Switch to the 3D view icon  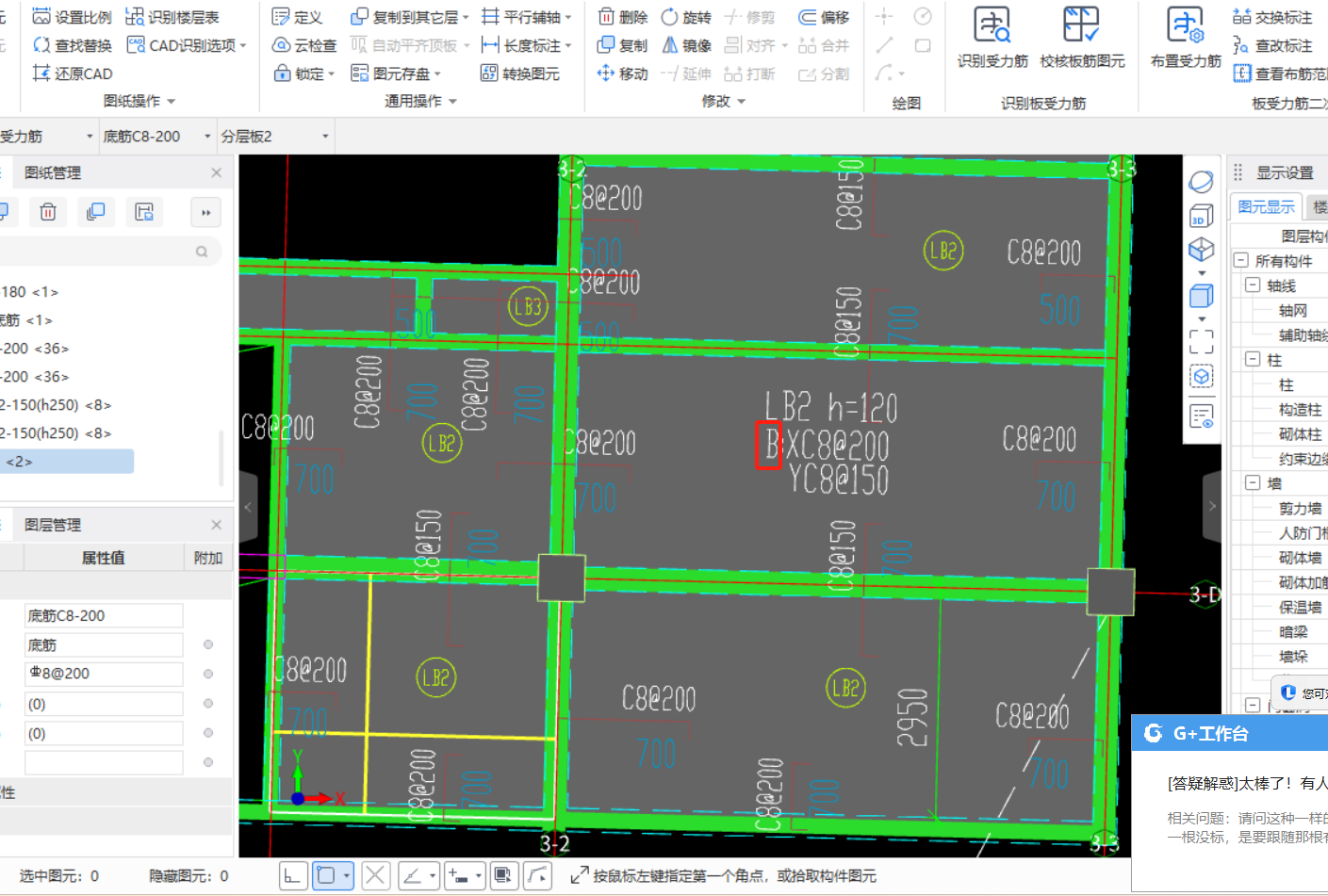1201,216
